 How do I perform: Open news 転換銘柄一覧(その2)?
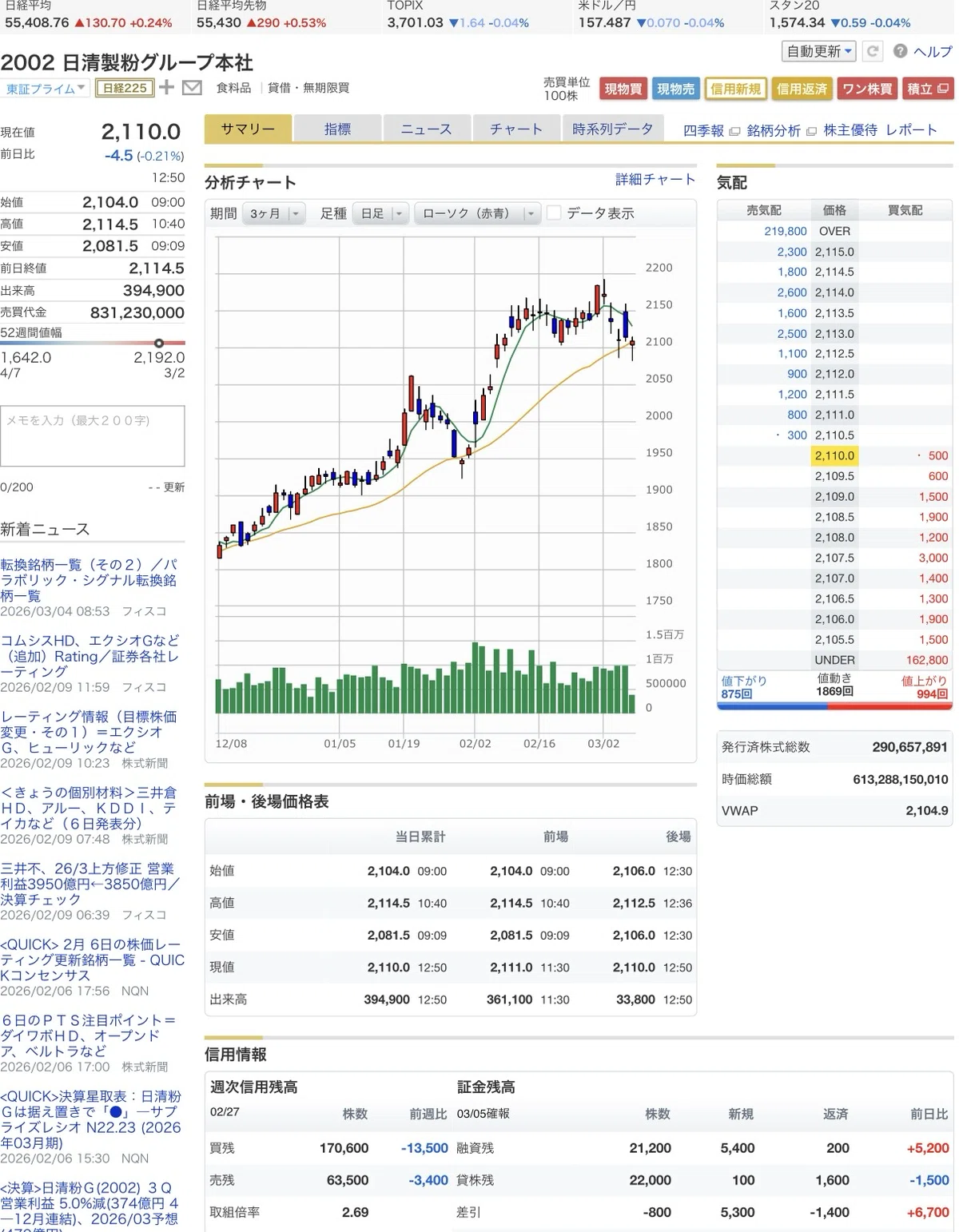tap(90, 580)
